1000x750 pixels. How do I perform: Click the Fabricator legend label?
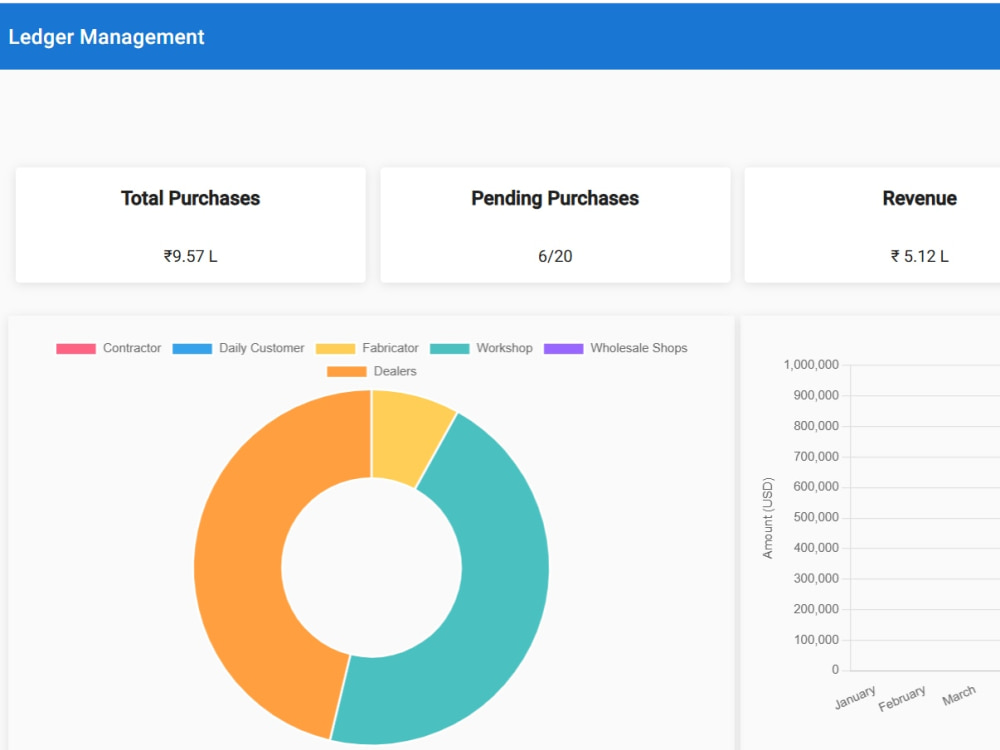click(x=390, y=348)
